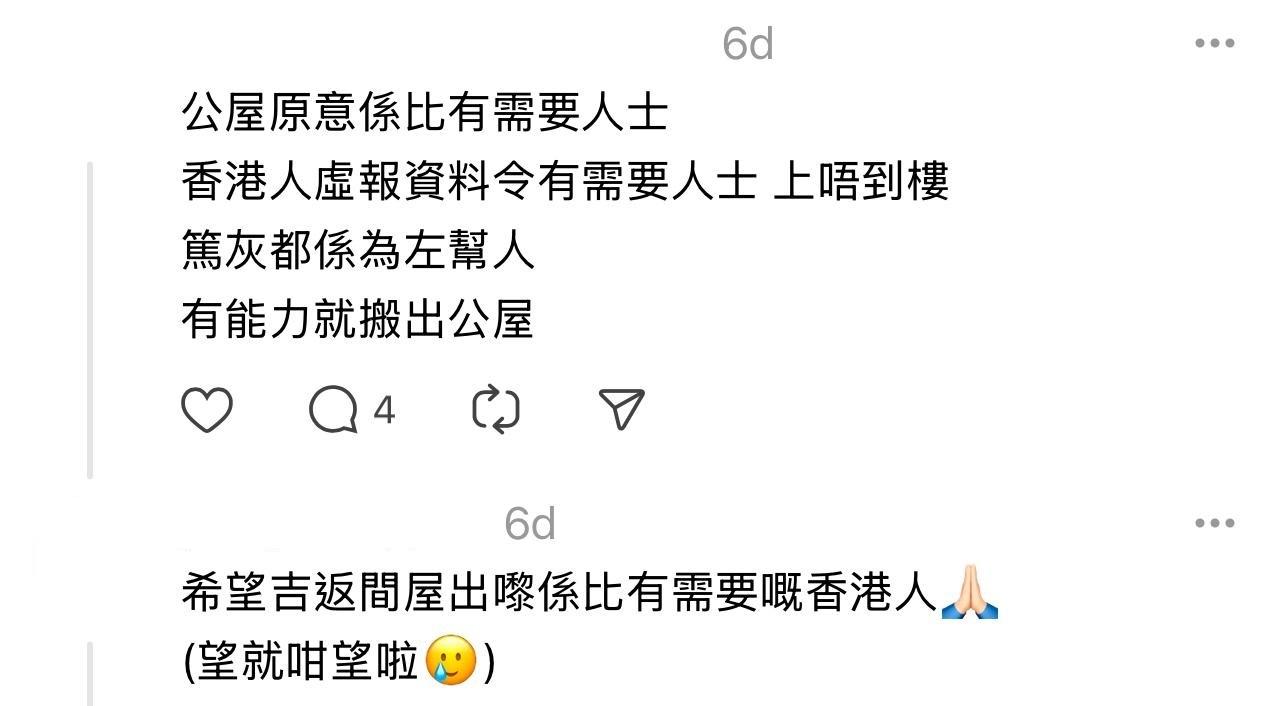Image resolution: width=1284 pixels, height=706 pixels.
Task: Click the line 篤灰都係為左幫人
Action: [358, 250]
